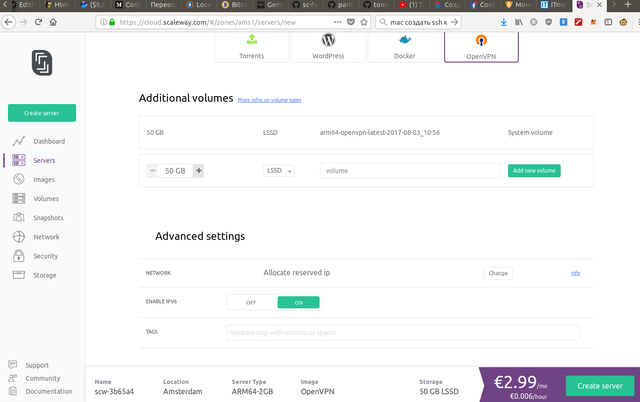Click the Pocket save icon in the address bar

point(351,22)
